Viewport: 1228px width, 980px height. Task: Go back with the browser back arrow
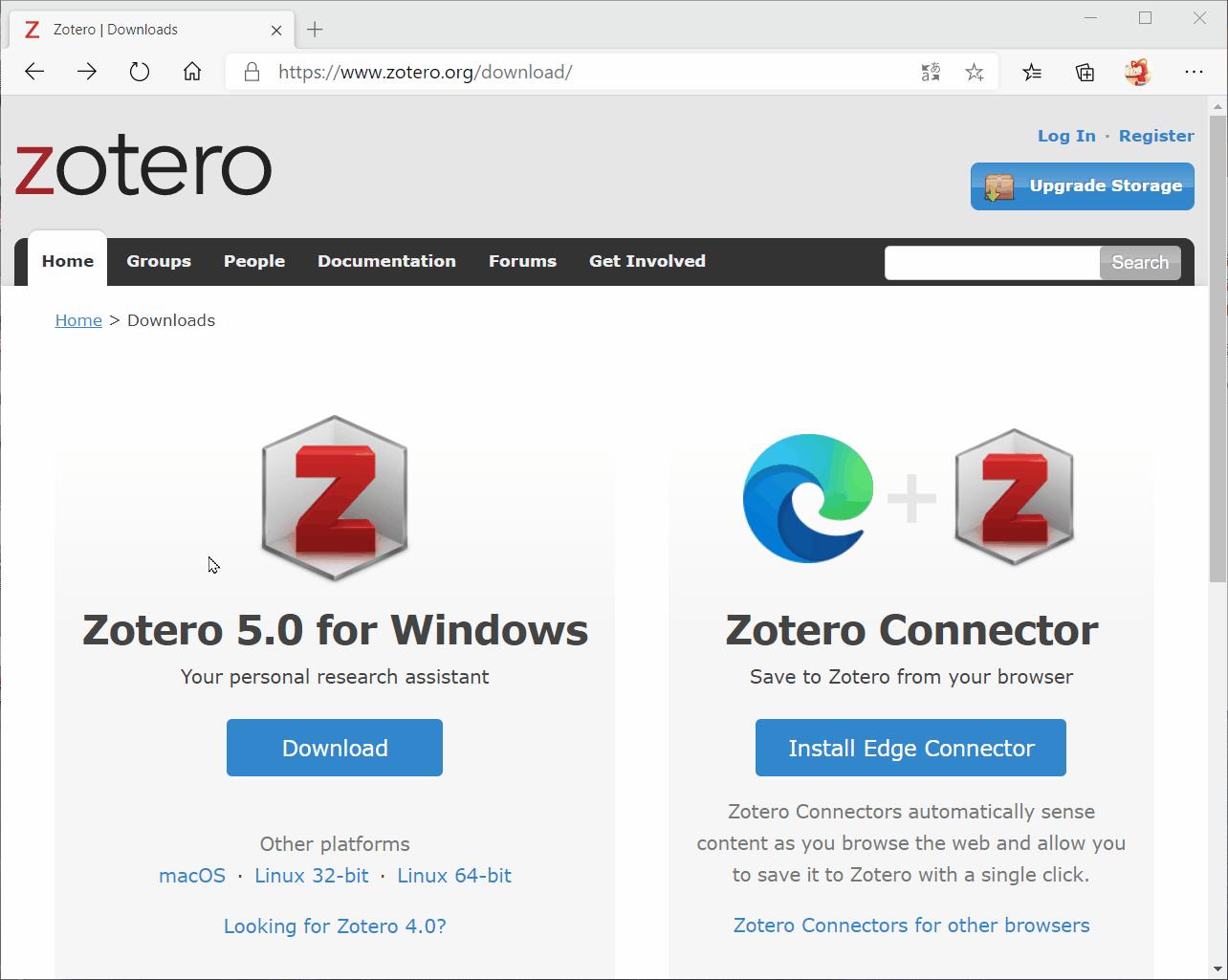pyautogui.click(x=35, y=72)
